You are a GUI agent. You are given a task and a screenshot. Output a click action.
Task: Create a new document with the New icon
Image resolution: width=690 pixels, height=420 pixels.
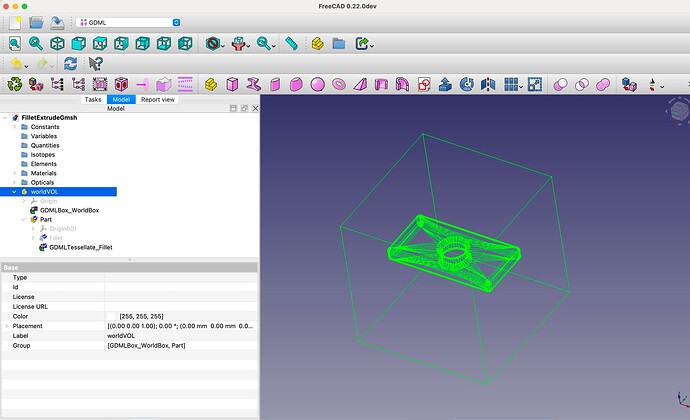point(15,22)
